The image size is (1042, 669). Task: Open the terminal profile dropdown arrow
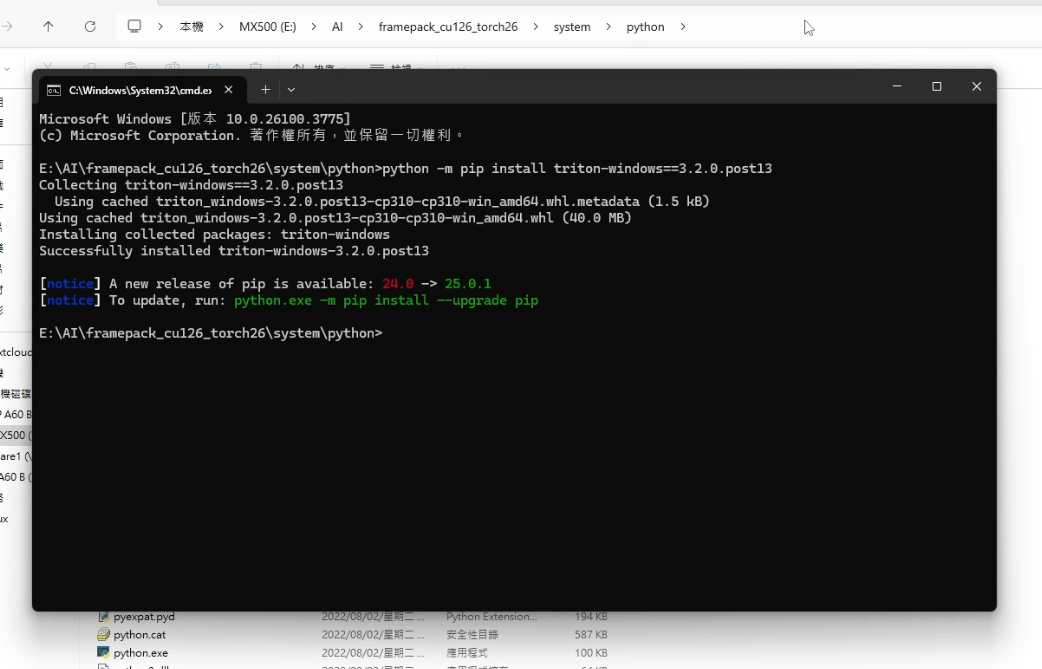click(291, 90)
